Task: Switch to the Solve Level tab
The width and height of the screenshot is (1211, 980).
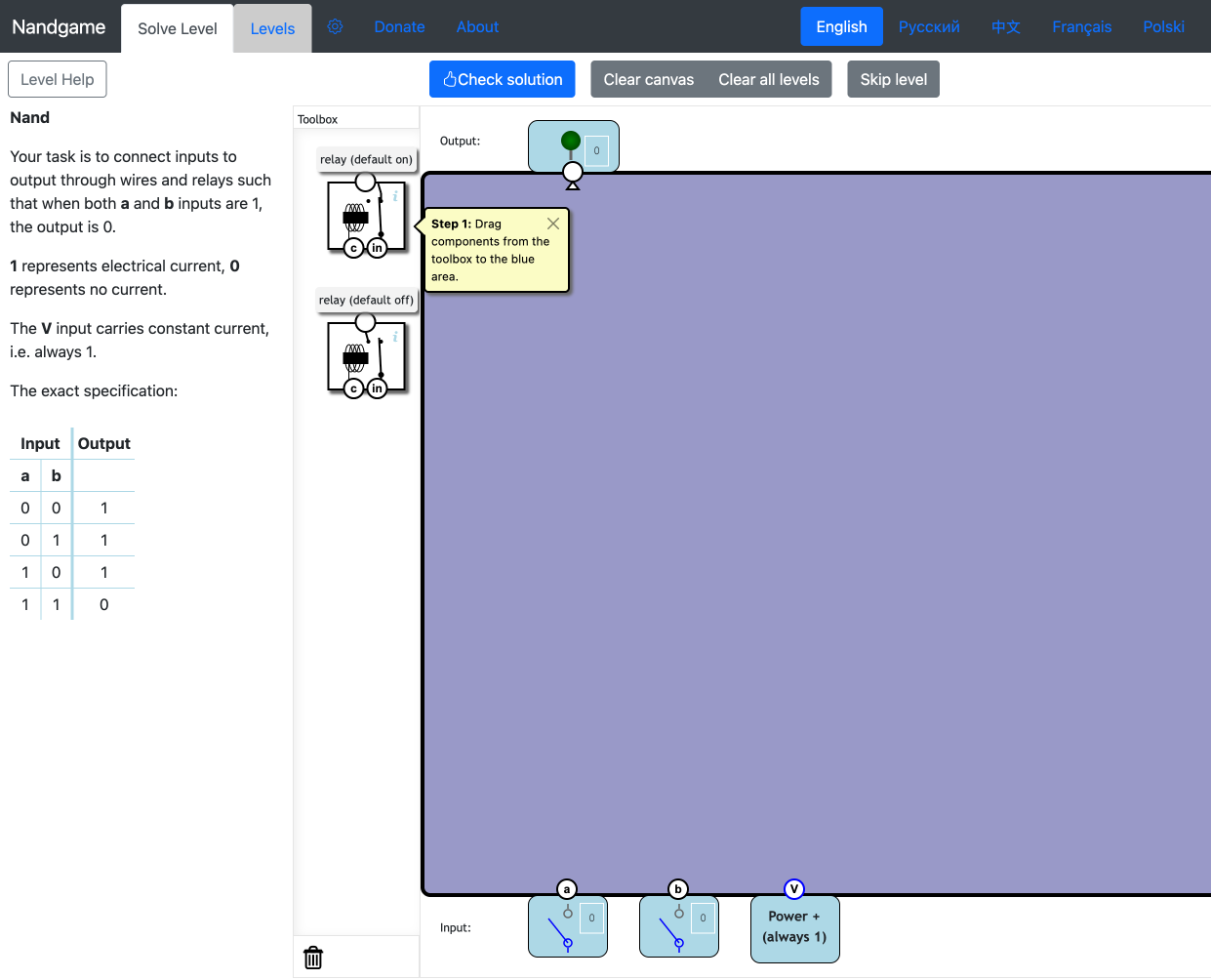Action: [177, 28]
